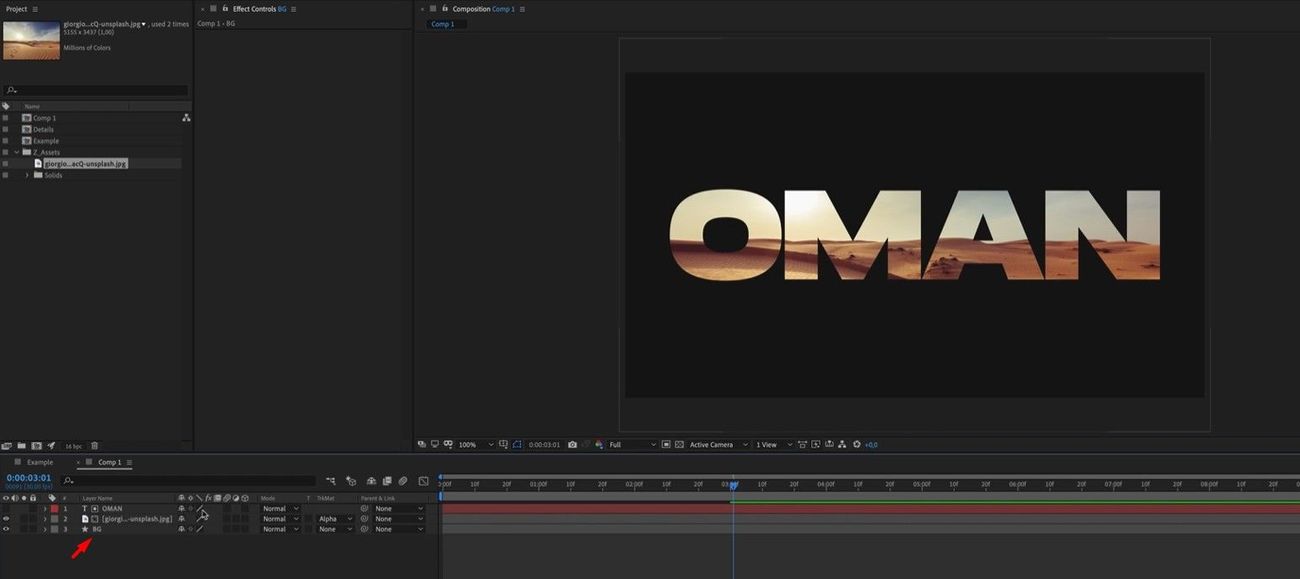The width and height of the screenshot is (1300, 579).
Task: Open the composition flowchart icon in timeline
Action: click(331, 481)
